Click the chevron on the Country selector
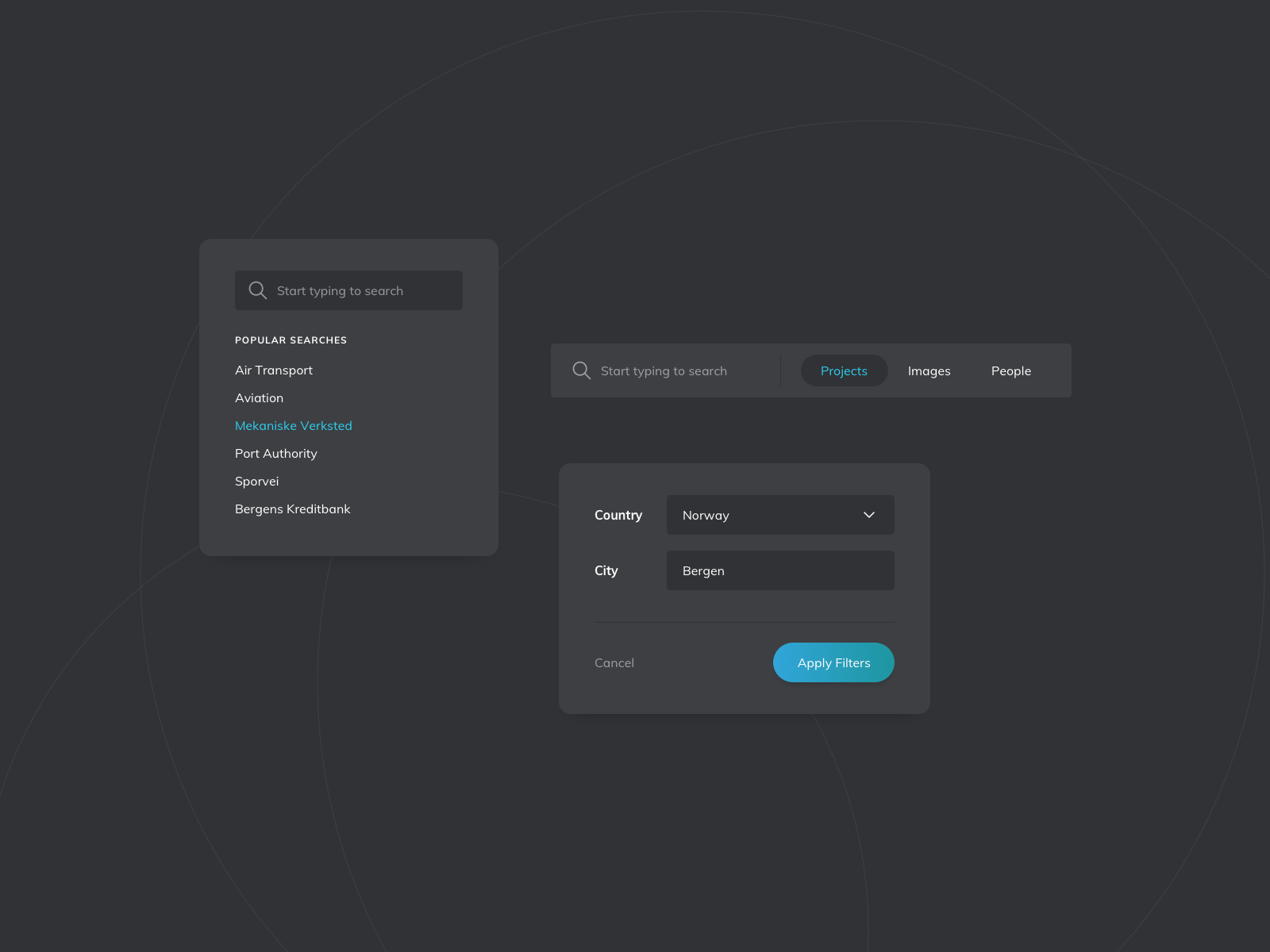The width and height of the screenshot is (1270, 952). tap(868, 515)
